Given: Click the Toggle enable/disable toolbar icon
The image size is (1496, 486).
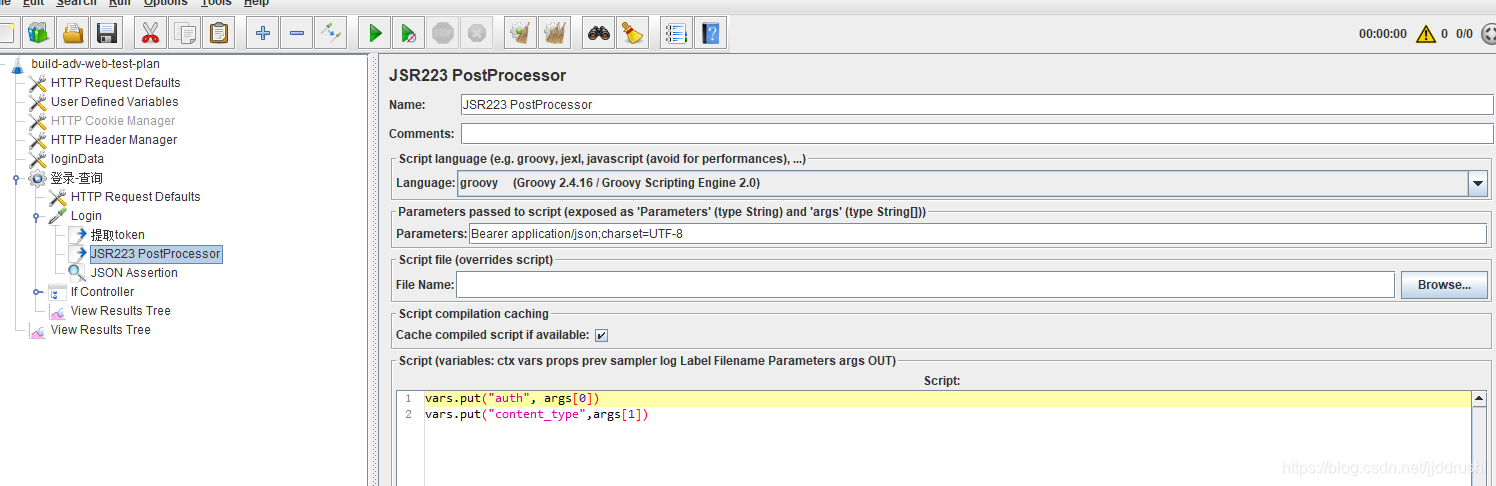Looking at the screenshot, I should (331, 33).
